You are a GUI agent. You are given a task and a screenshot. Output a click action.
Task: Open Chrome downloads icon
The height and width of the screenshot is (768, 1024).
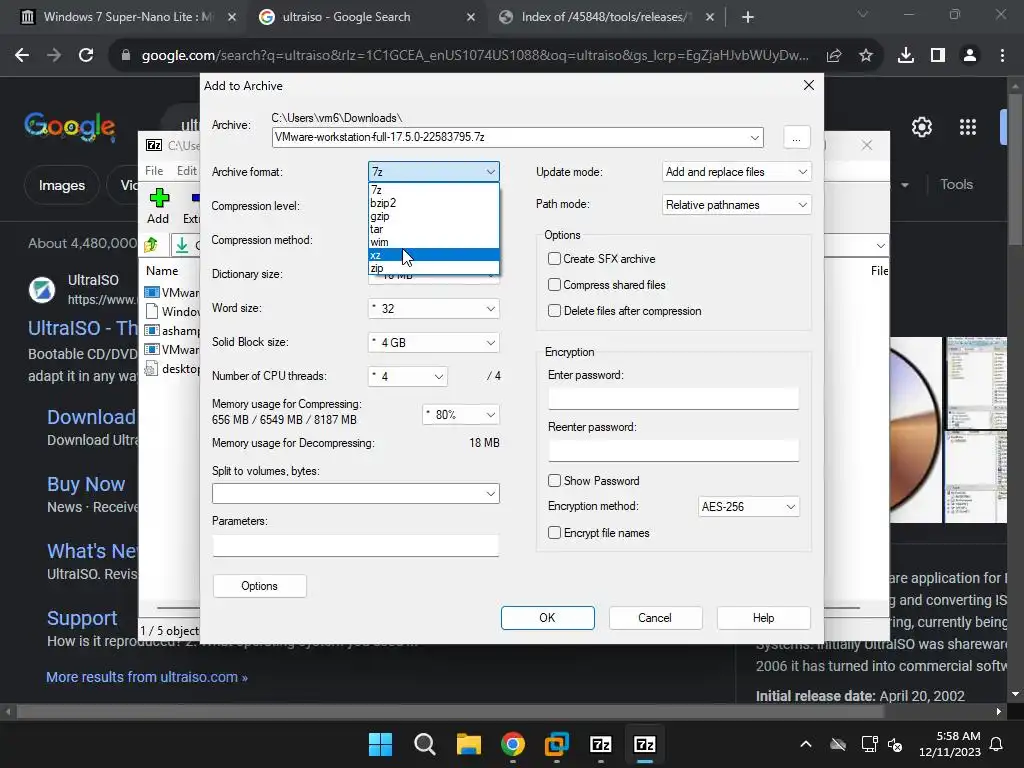(906, 56)
